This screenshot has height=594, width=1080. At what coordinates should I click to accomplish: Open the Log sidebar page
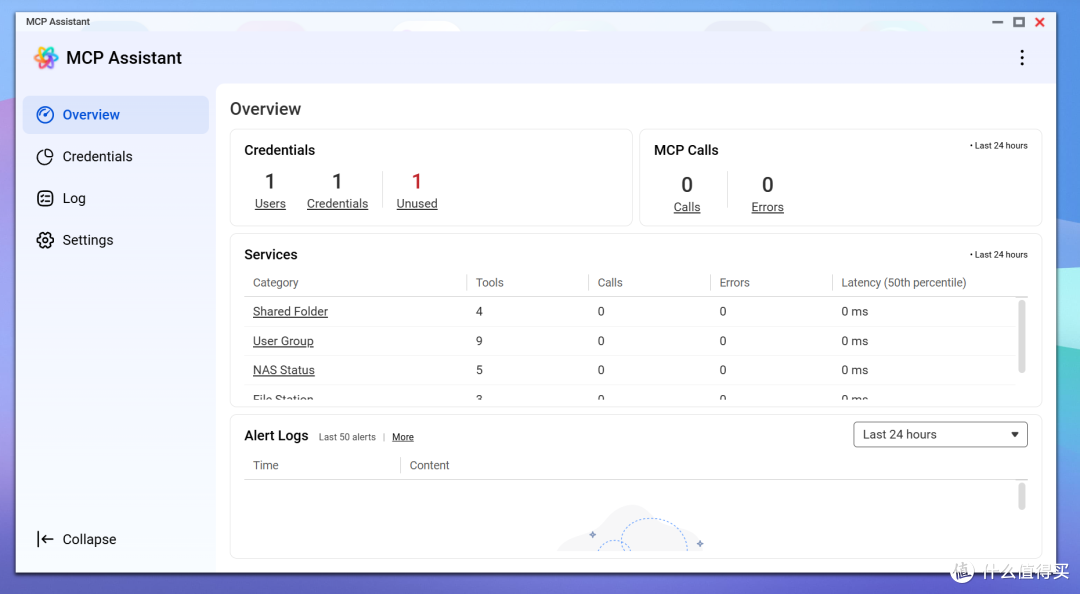point(116,198)
